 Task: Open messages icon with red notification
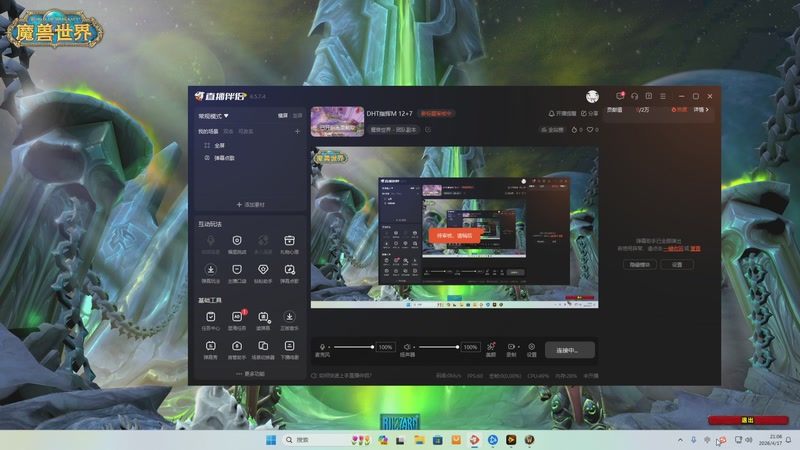tap(620, 95)
